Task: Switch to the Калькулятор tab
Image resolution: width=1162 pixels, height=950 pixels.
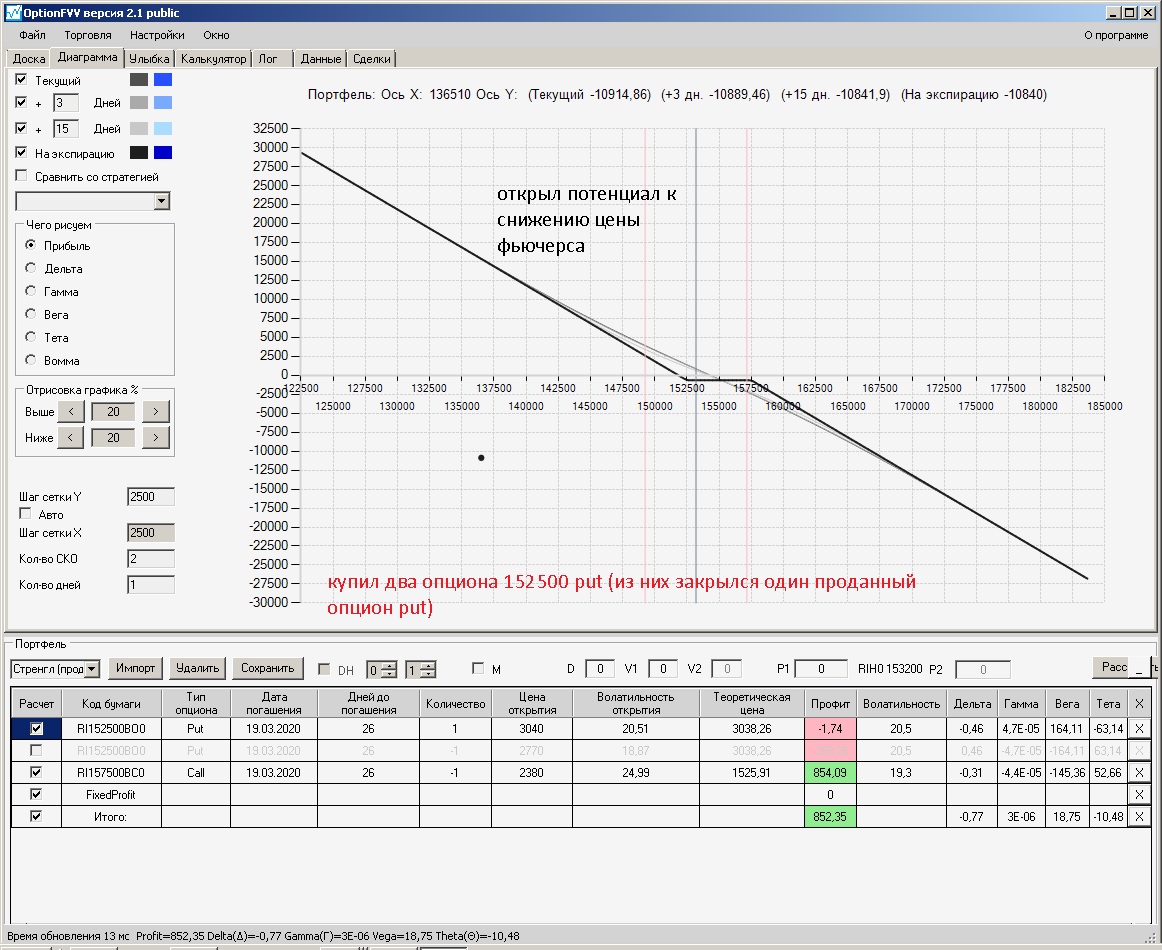Action: 213,59
